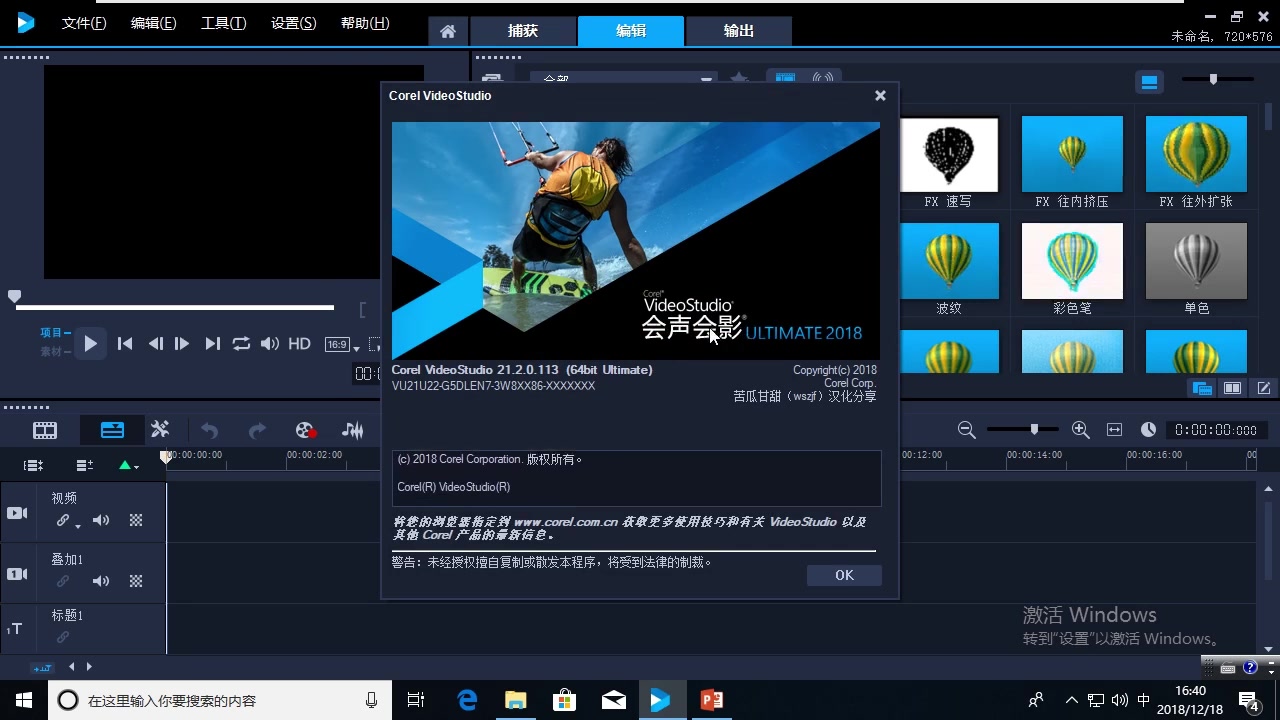This screenshot has width=1280, height=720.
Task: Play the preview video
Action: [90, 344]
